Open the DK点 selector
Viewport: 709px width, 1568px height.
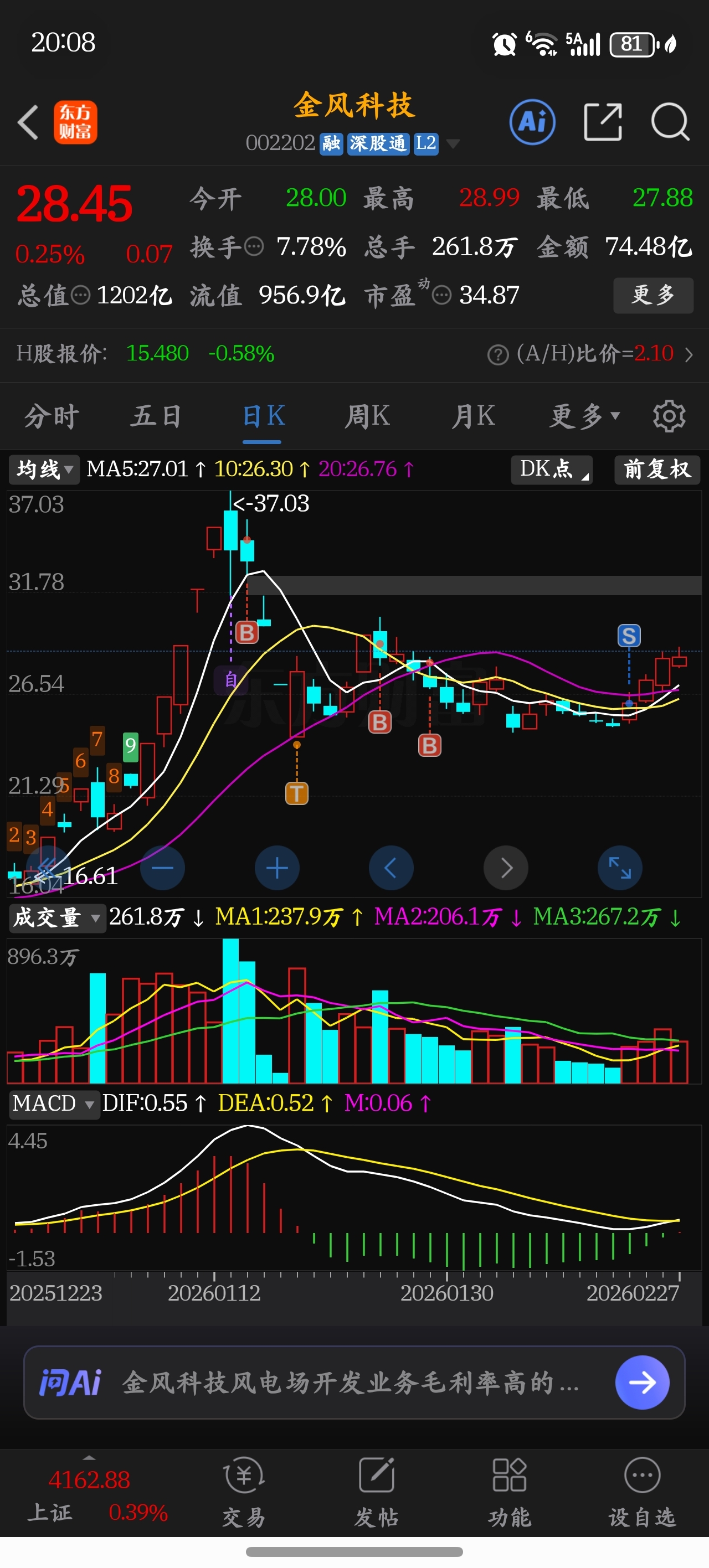pos(552,470)
